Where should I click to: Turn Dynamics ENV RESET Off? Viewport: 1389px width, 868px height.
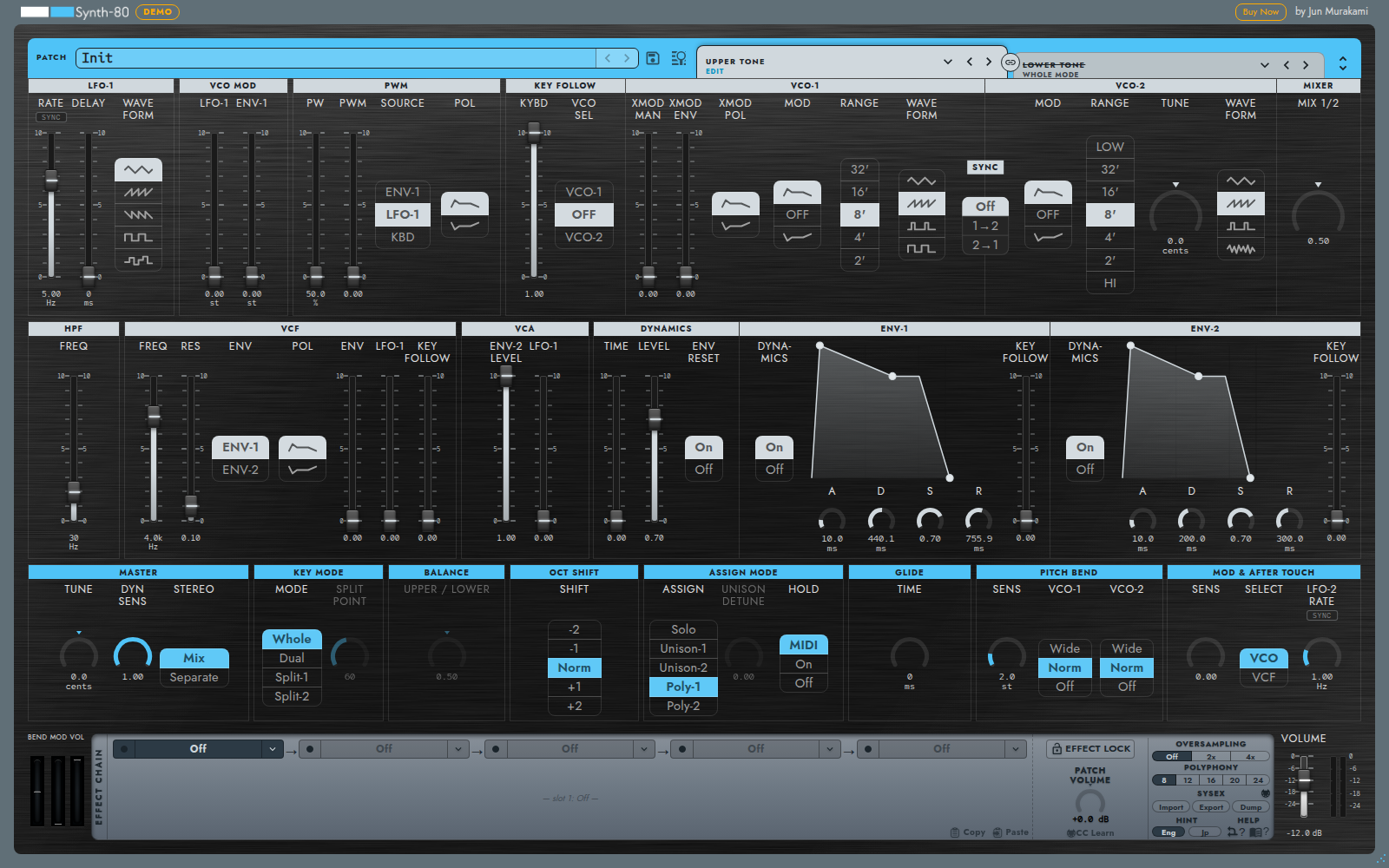pyautogui.click(x=704, y=470)
